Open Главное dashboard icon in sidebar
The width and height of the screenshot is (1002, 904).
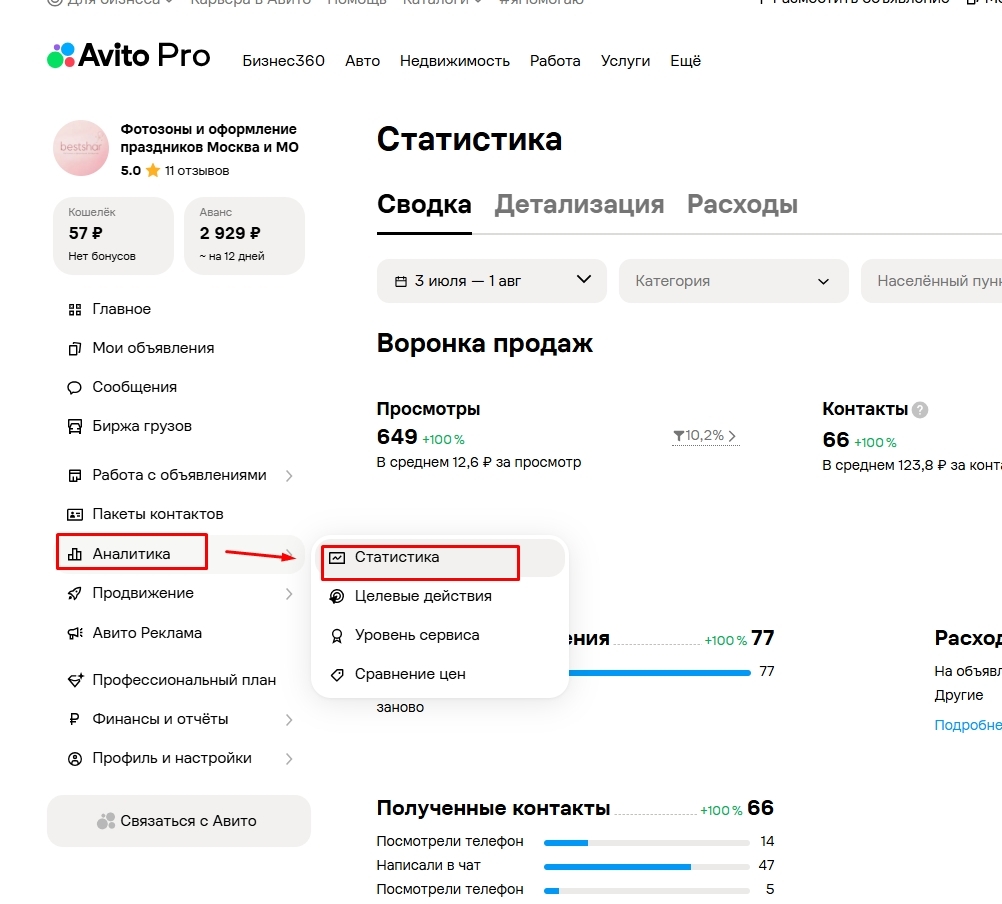[75, 310]
